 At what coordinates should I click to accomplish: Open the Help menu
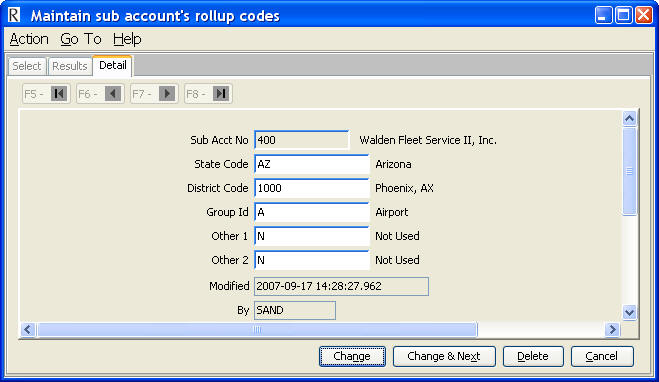tap(127, 39)
